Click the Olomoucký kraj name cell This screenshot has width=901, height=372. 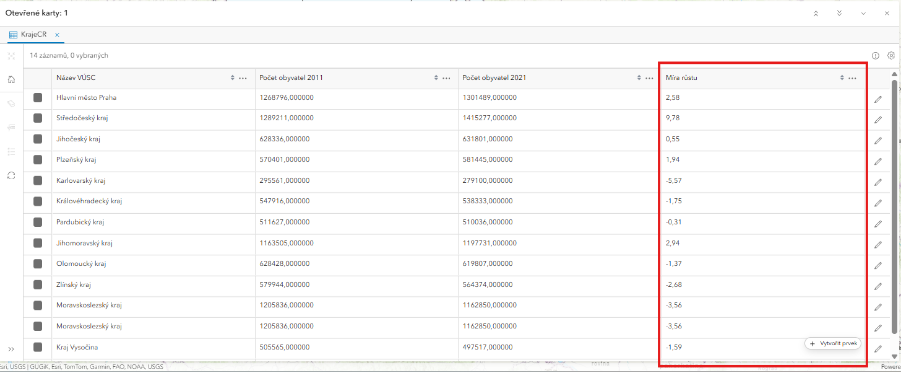pos(153,264)
